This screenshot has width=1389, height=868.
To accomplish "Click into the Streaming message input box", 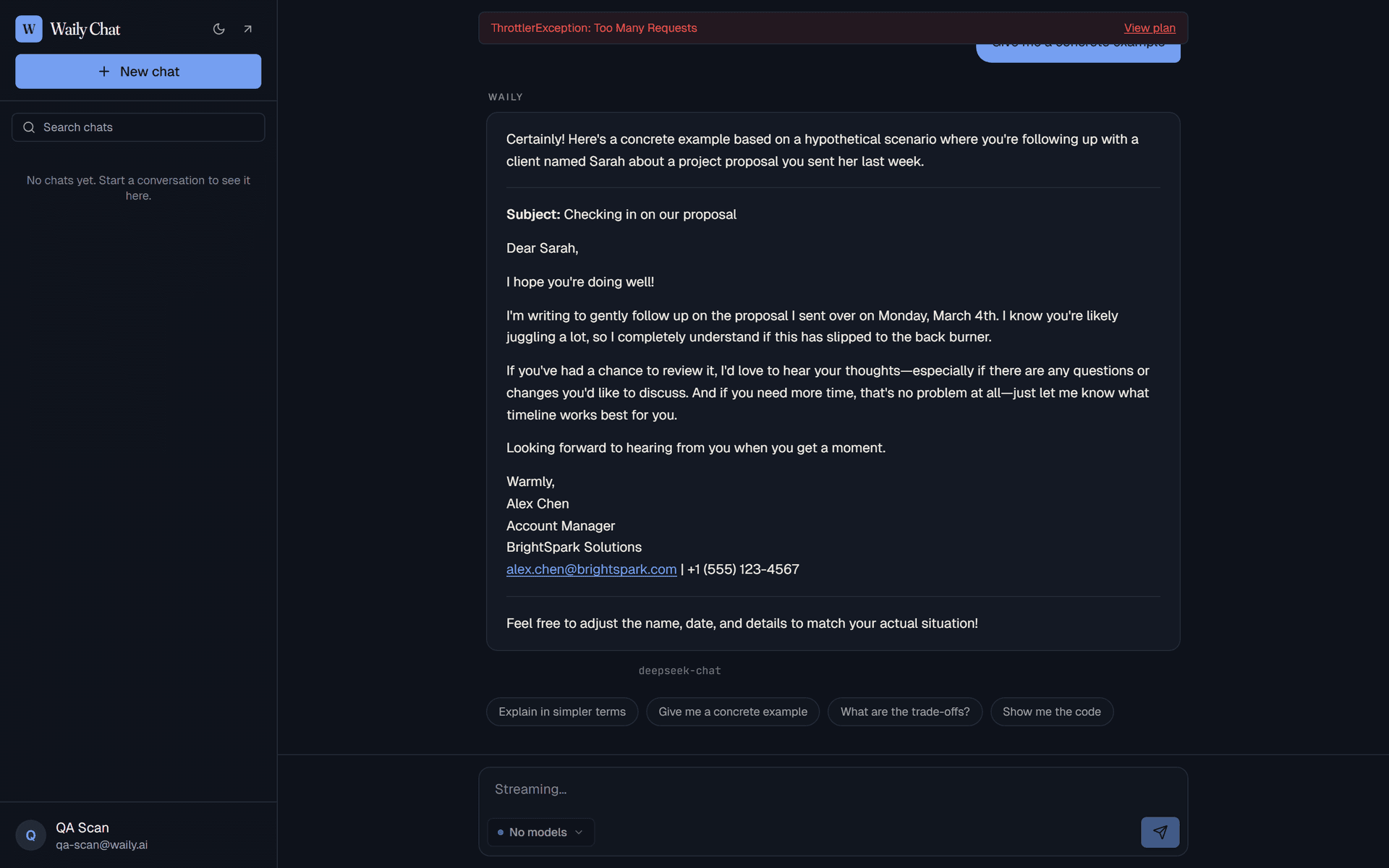I will (833, 789).
